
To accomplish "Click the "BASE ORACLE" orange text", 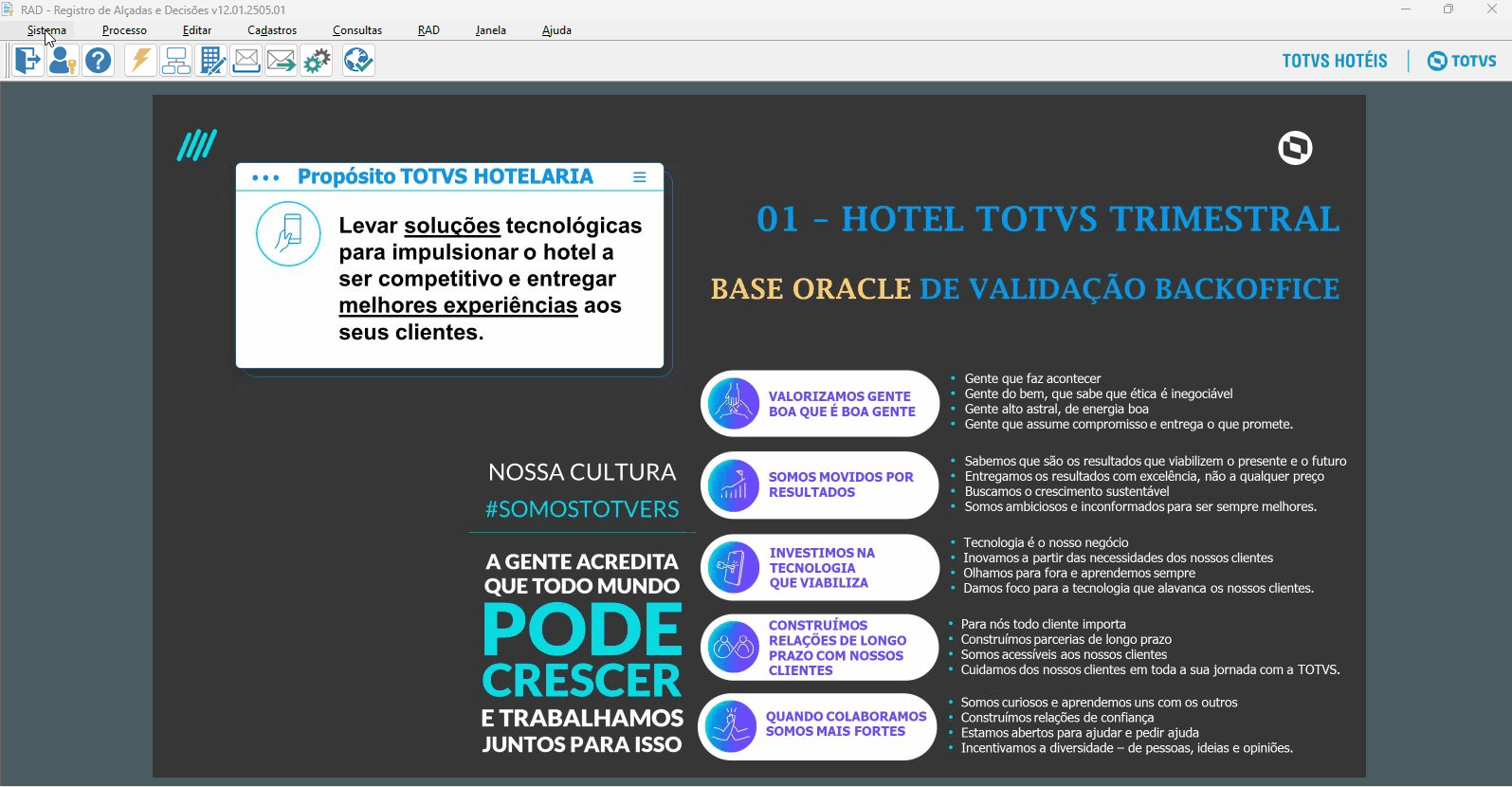I will click(811, 288).
